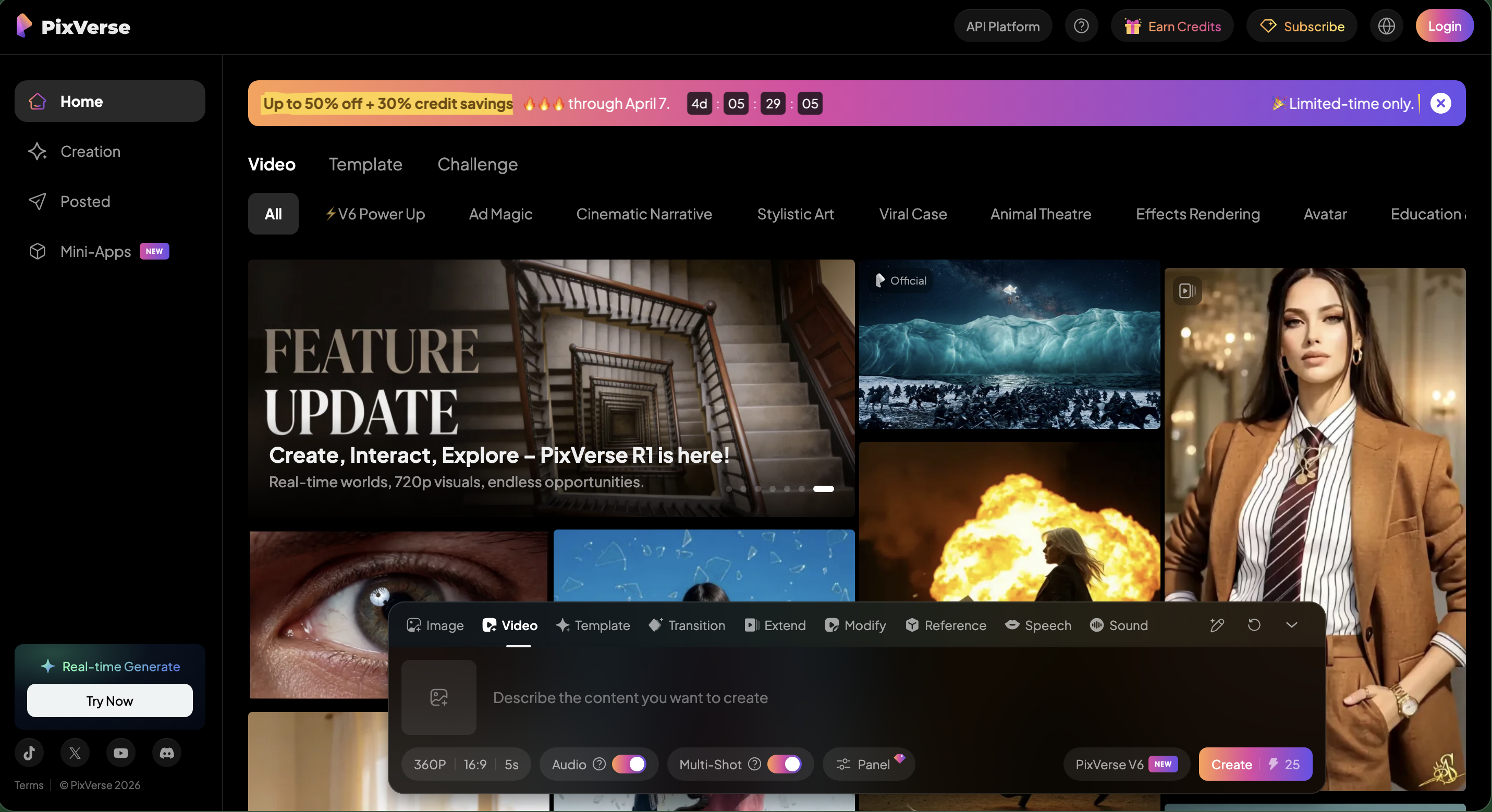The image size is (1492, 812).
Task: Collapse the creation panel with chevron
Action: pyautogui.click(x=1291, y=625)
